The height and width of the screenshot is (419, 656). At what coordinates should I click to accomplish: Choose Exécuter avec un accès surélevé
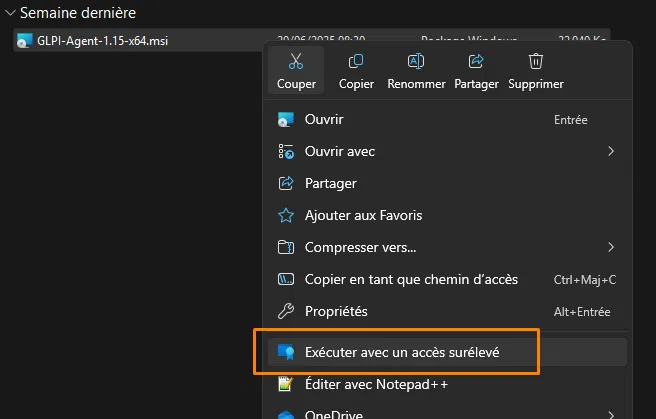point(447,352)
